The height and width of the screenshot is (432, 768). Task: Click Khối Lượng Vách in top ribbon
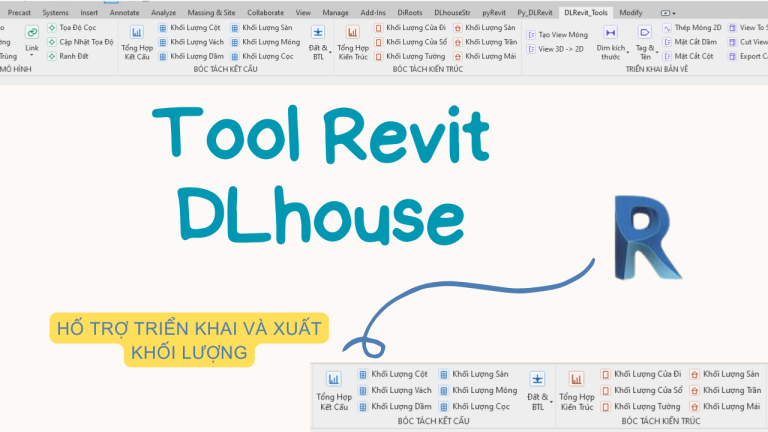point(191,42)
